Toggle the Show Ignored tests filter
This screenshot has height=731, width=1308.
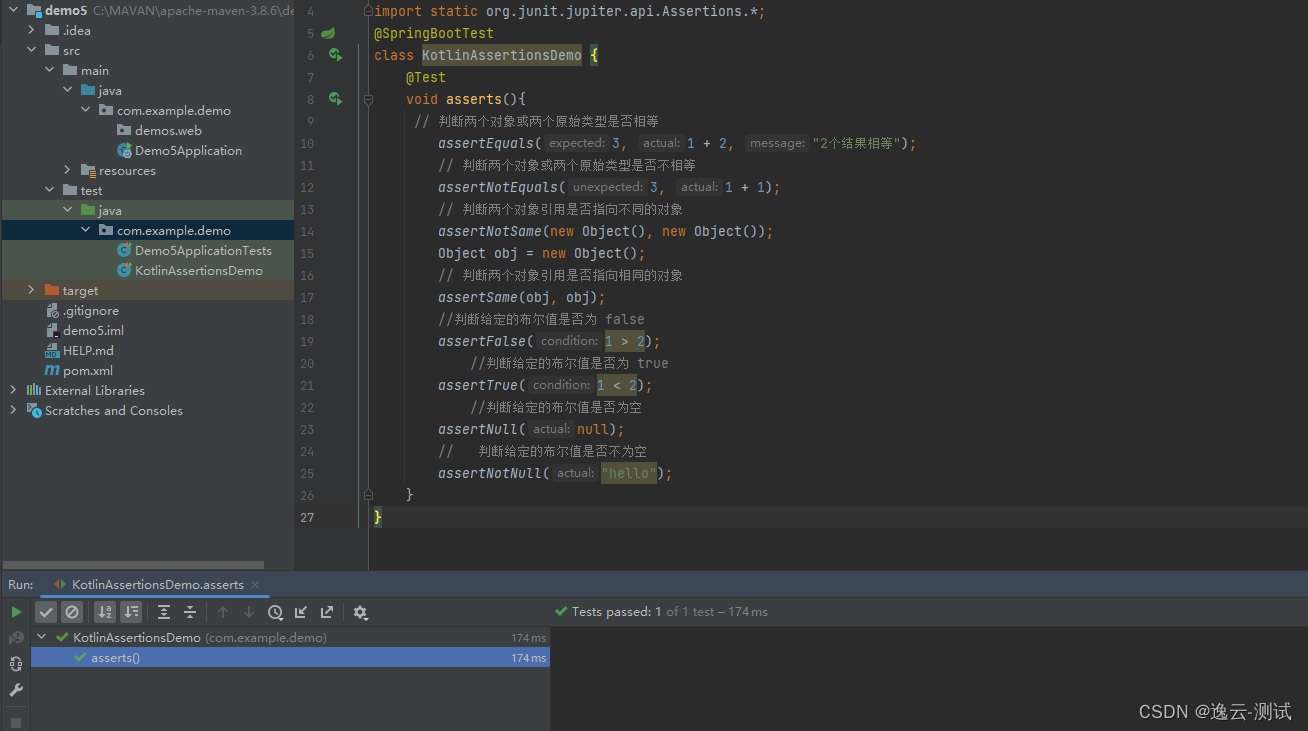[71, 611]
